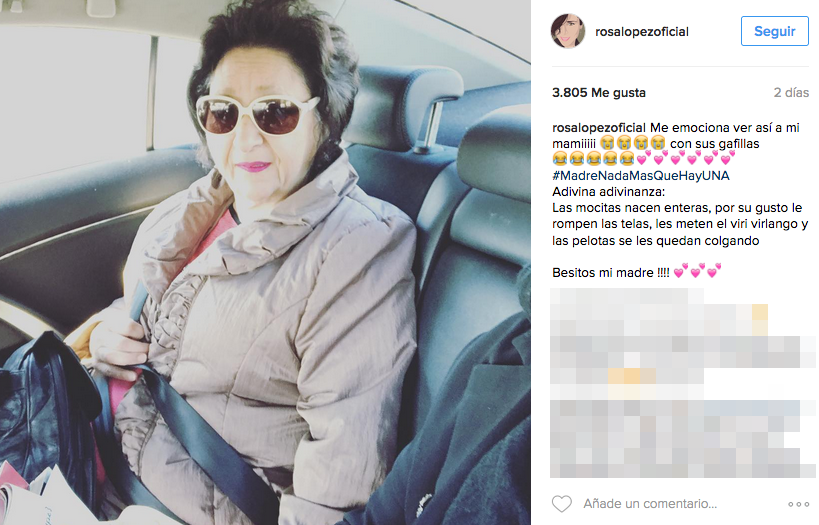Open the #MadreNadaMasQueHayUNA hashtag
This screenshot has width=819, height=525.
[x=641, y=176]
